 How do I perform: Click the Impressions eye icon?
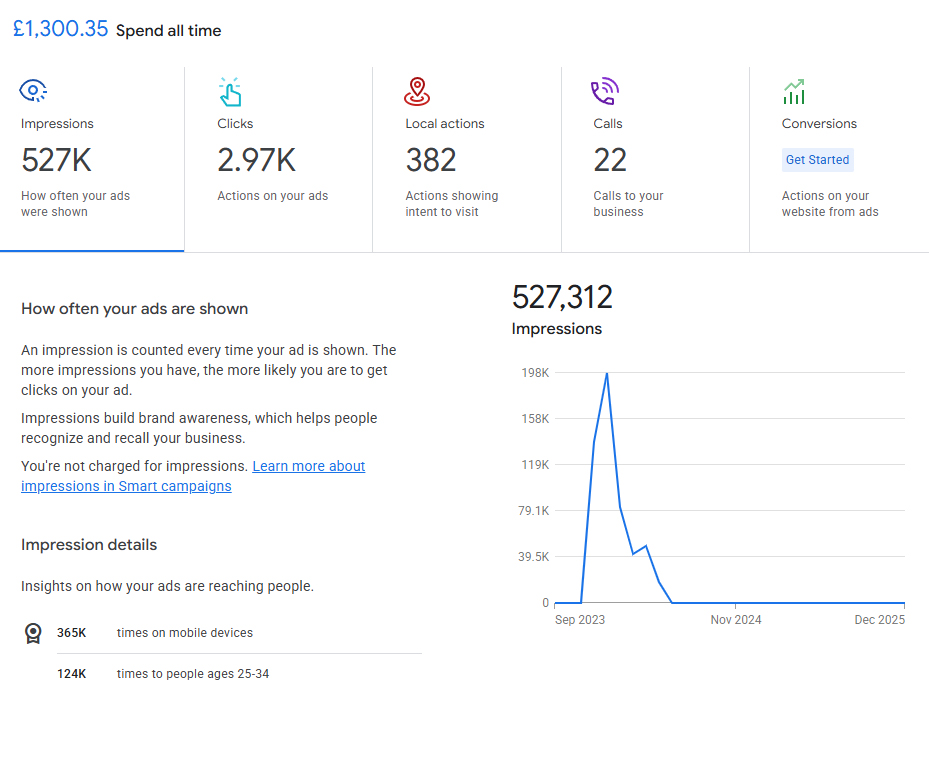coord(33,91)
